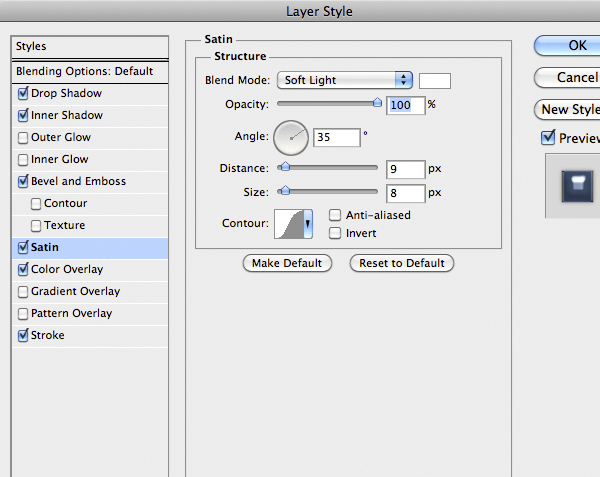The height and width of the screenshot is (477, 600).
Task: Click the Size slider handle
Action: pos(284,189)
